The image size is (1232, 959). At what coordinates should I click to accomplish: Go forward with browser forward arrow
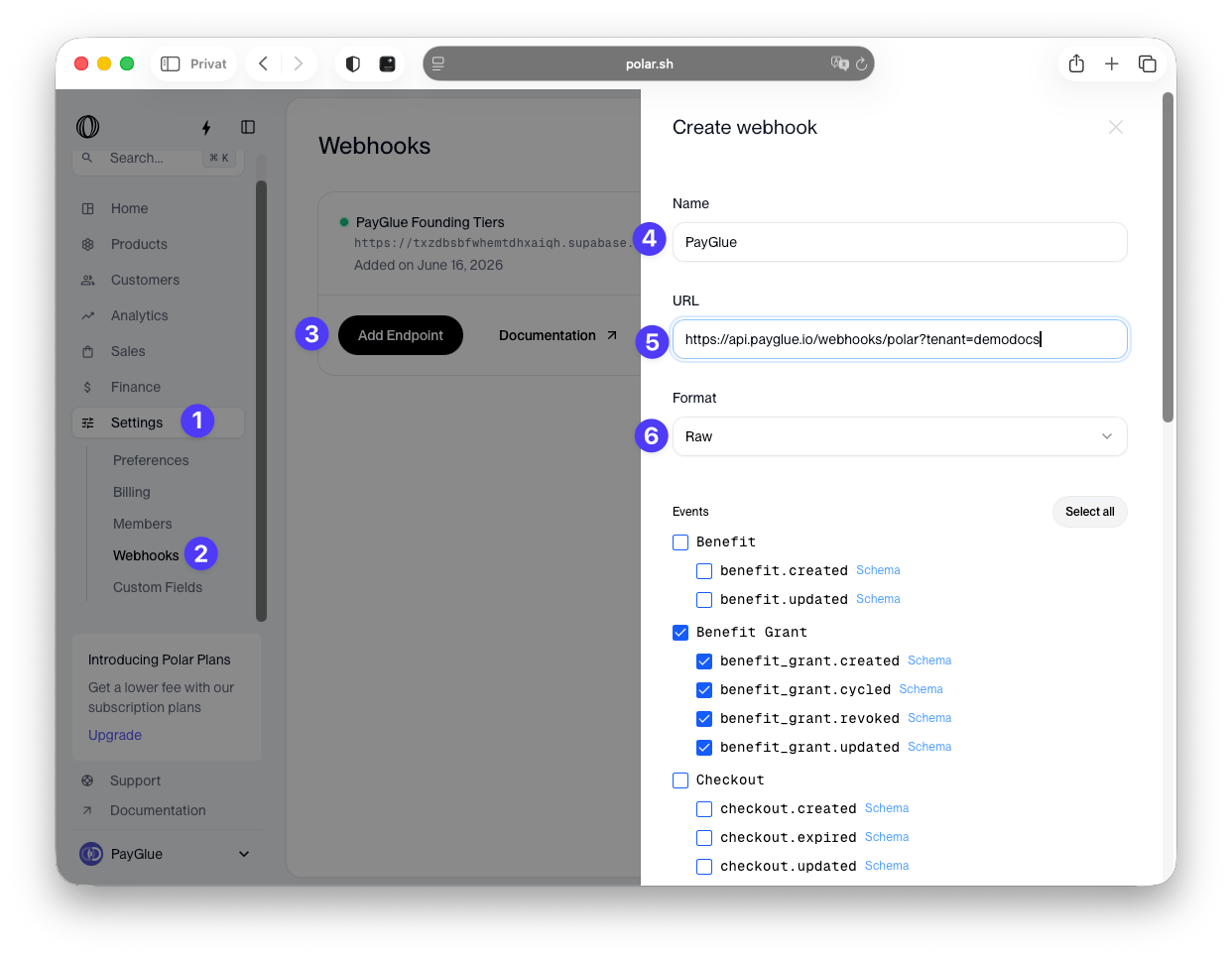299,63
